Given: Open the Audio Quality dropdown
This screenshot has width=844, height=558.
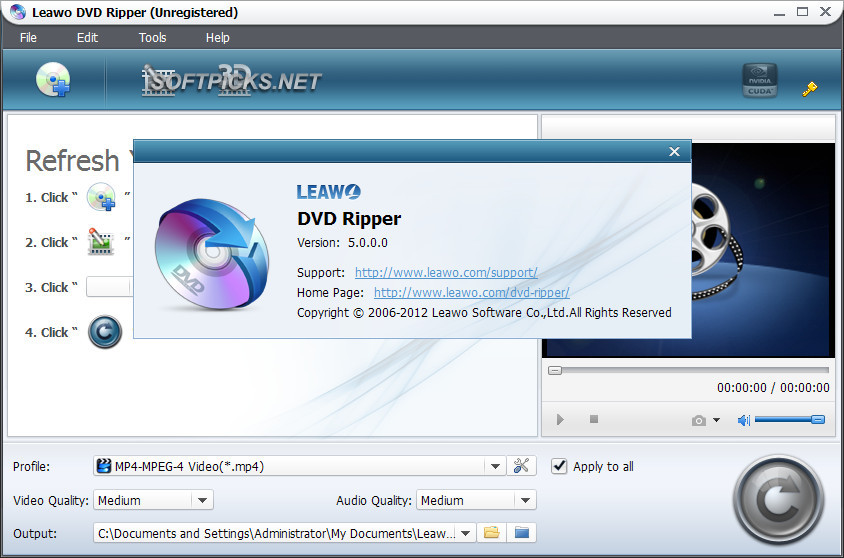Looking at the screenshot, I should pyautogui.click(x=525, y=500).
